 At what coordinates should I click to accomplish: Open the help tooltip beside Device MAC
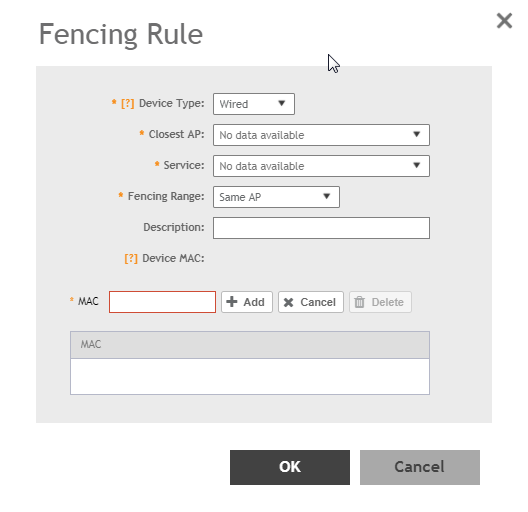[131, 258]
